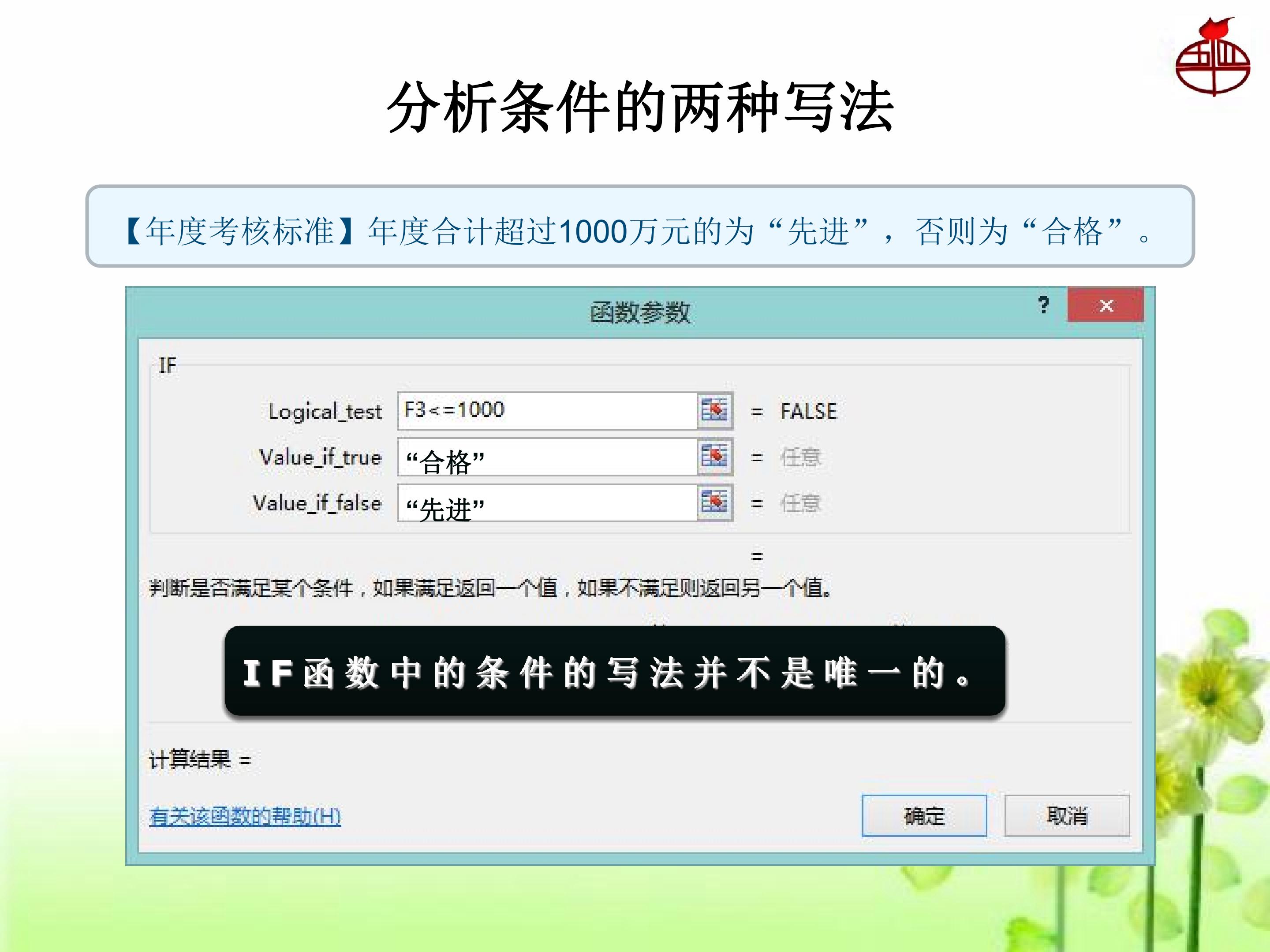This screenshot has height=952, width=1270.
Task: Open the 有关该函数的帮助(H) link
Action: (245, 816)
